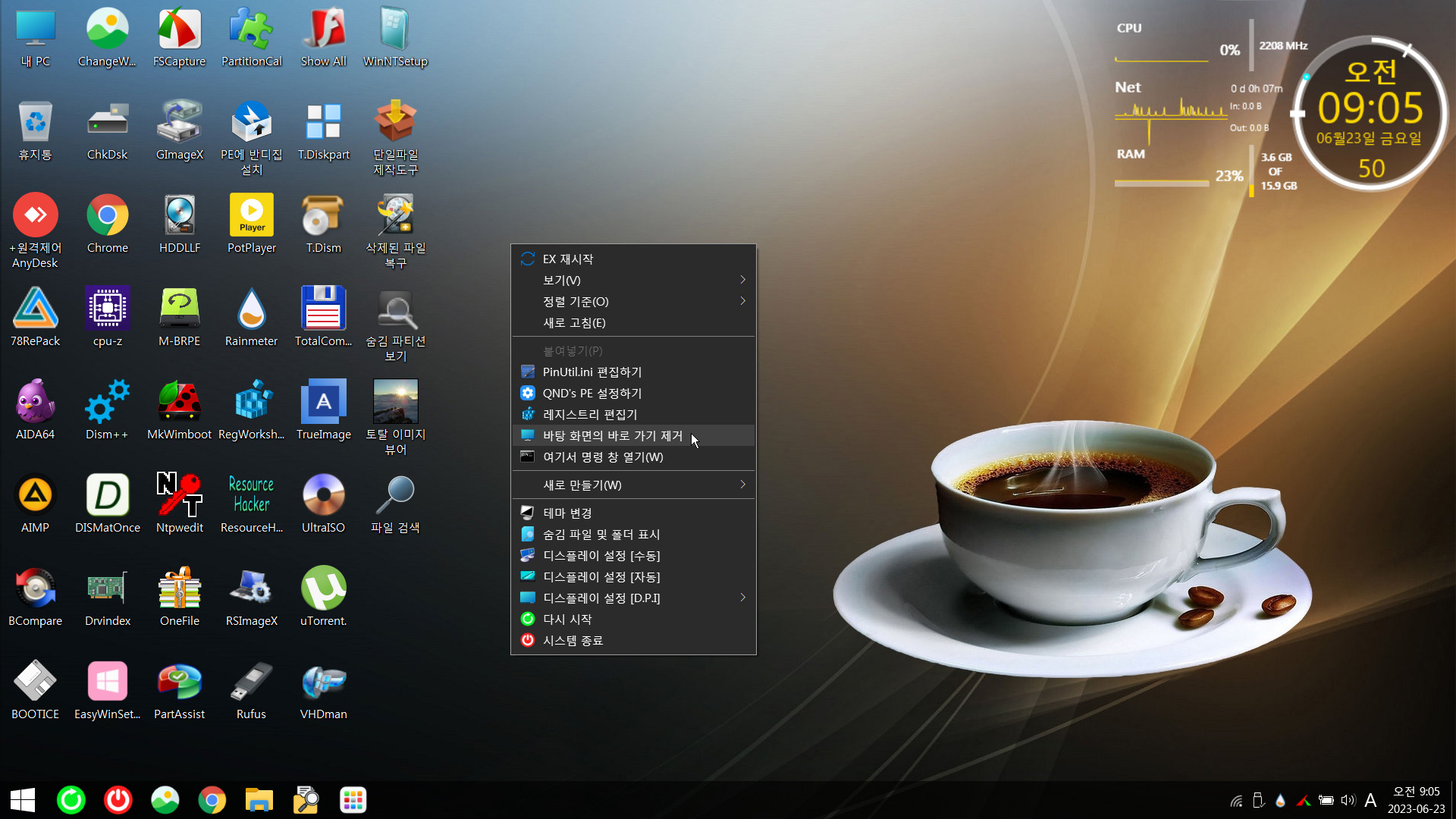The height and width of the screenshot is (819, 1456).
Task: Open the MkWimboot ladybug icon
Action: [x=179, y=411]
